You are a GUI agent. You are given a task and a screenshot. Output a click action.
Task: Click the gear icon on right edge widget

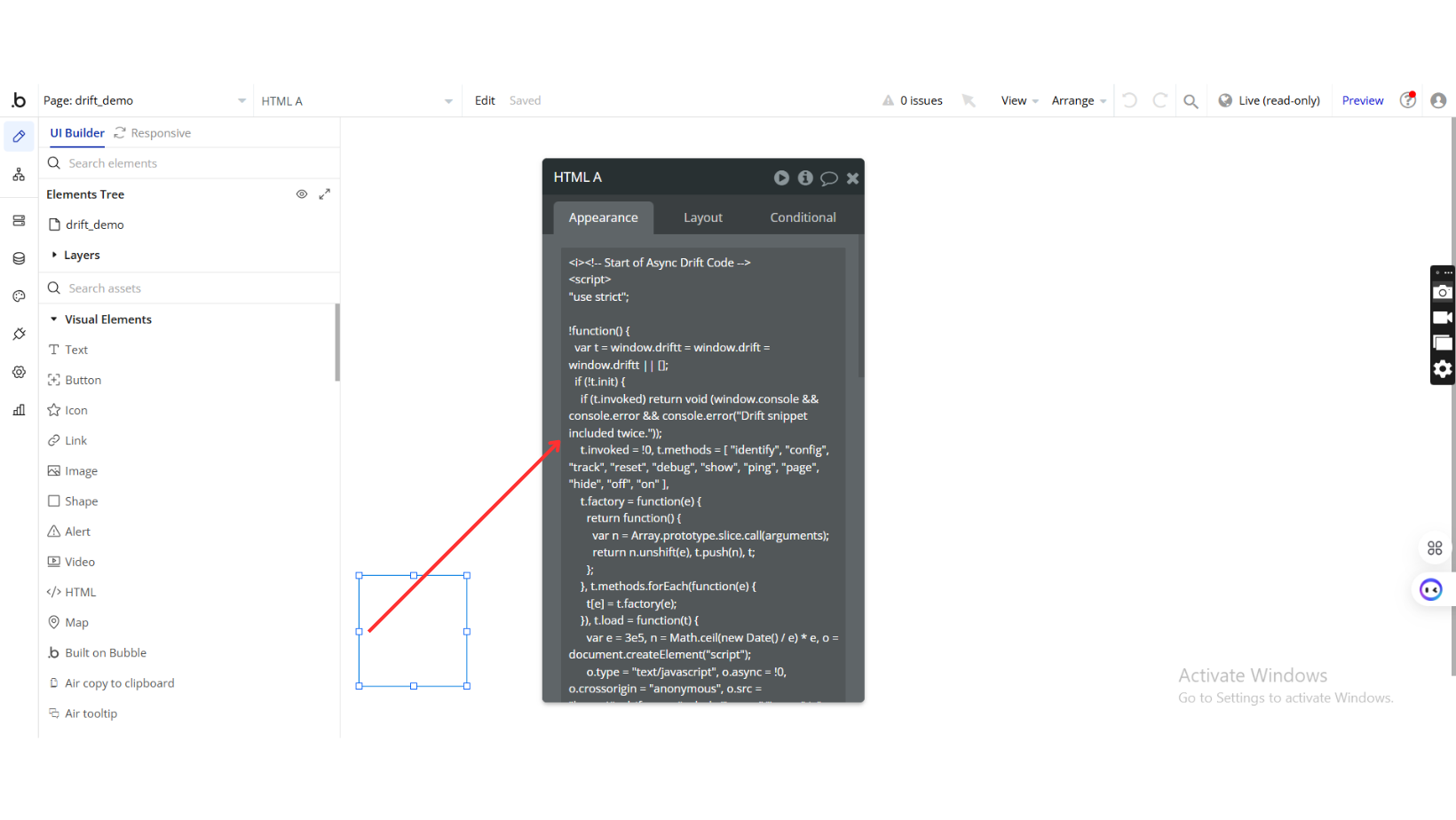pos(1443,368)
